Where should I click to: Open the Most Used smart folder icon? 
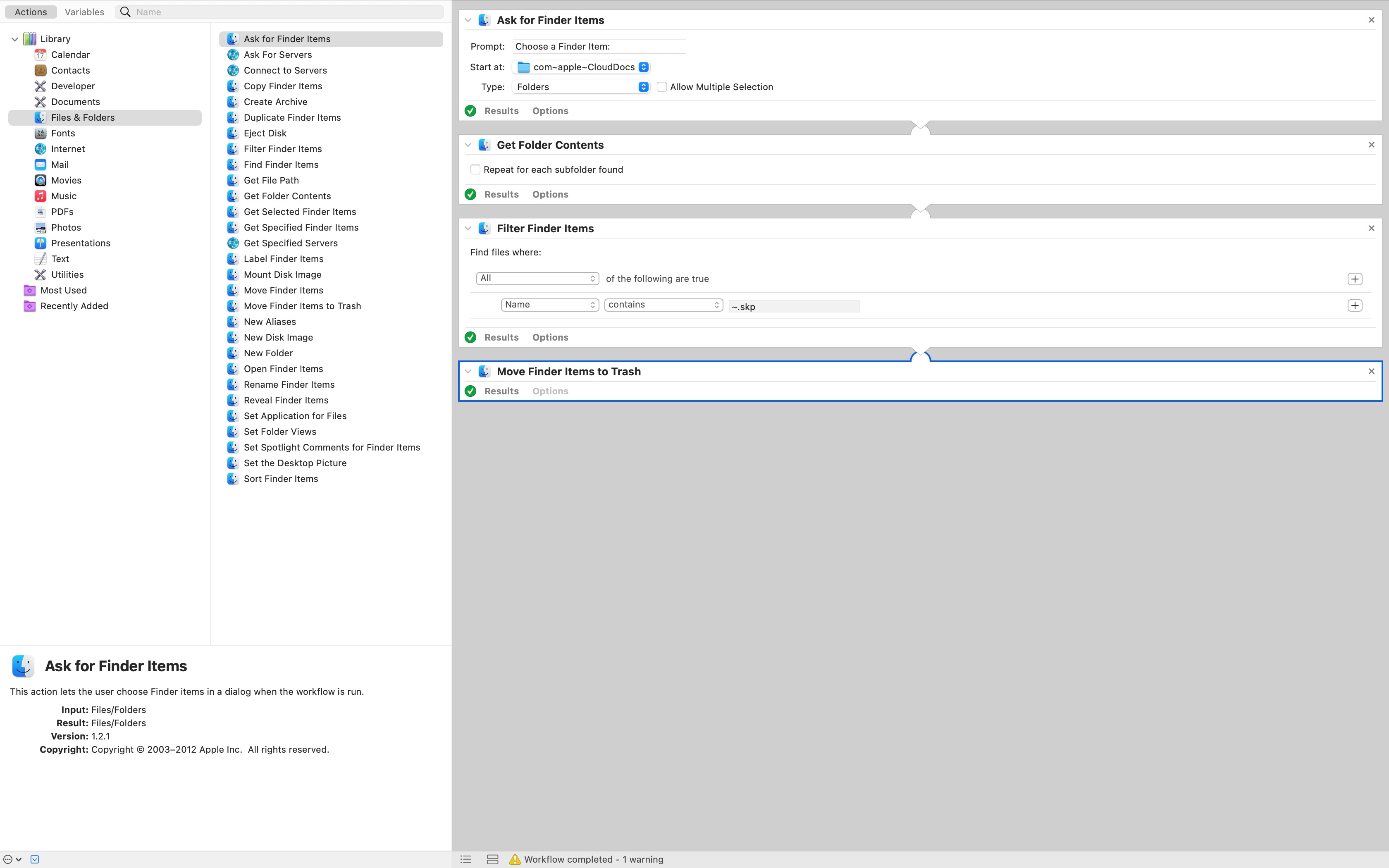point(29,290)
